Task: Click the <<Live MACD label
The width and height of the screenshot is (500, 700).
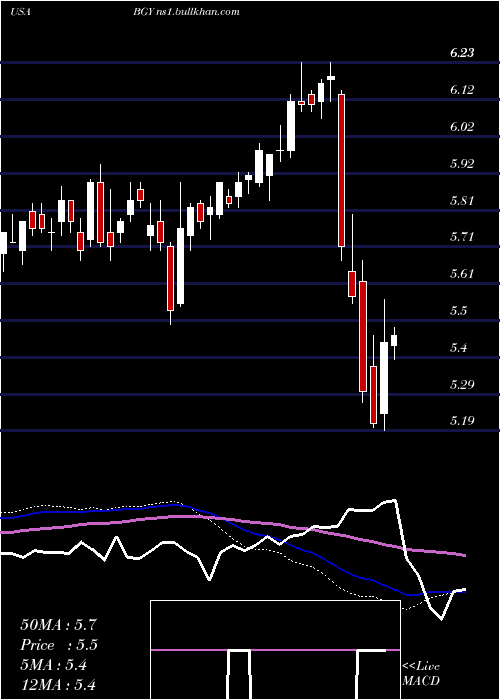Action: [421, 674]
